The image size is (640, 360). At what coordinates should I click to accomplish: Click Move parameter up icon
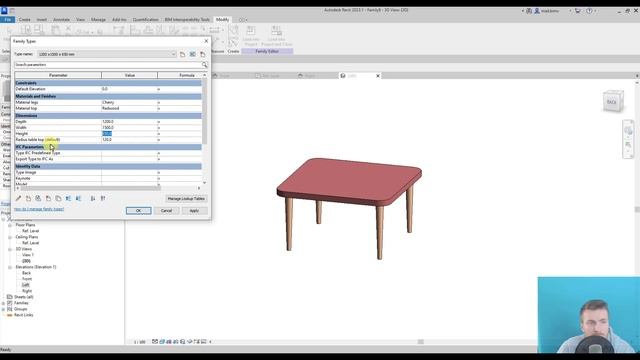click(68, 198)
